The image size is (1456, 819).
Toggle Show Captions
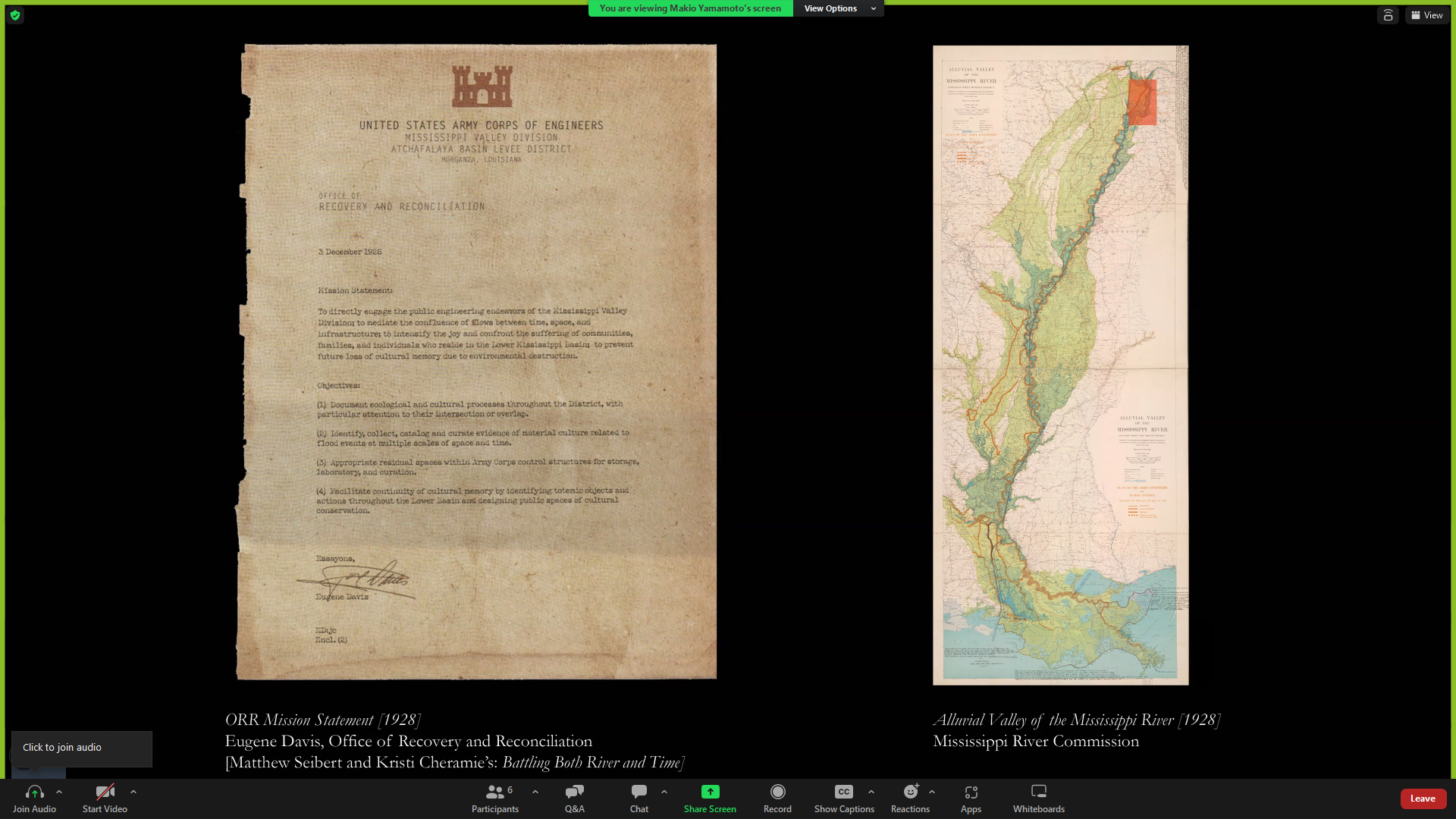[x=844, y=799]
